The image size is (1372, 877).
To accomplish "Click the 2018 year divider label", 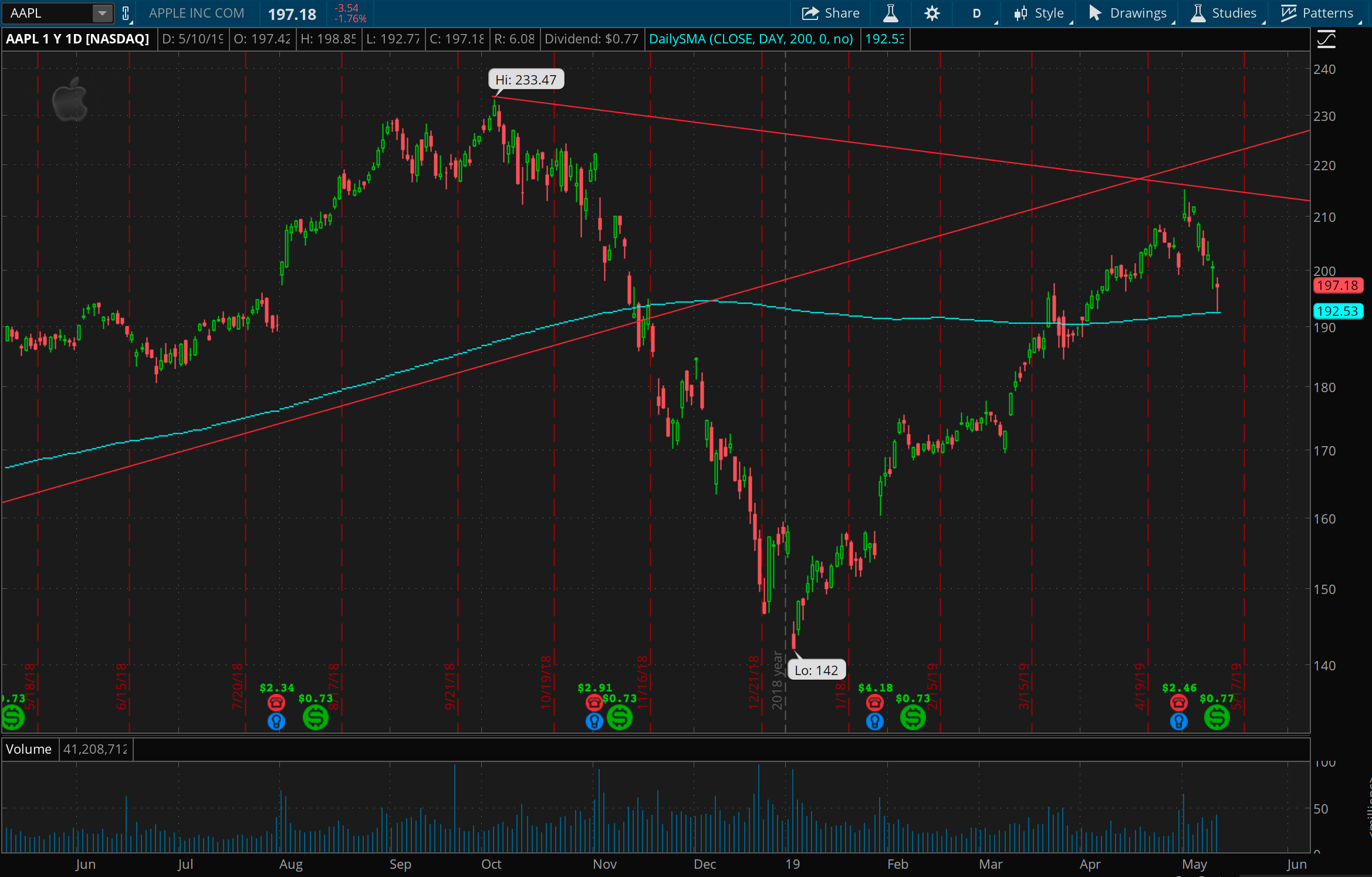I will click(x=778, y=680).
